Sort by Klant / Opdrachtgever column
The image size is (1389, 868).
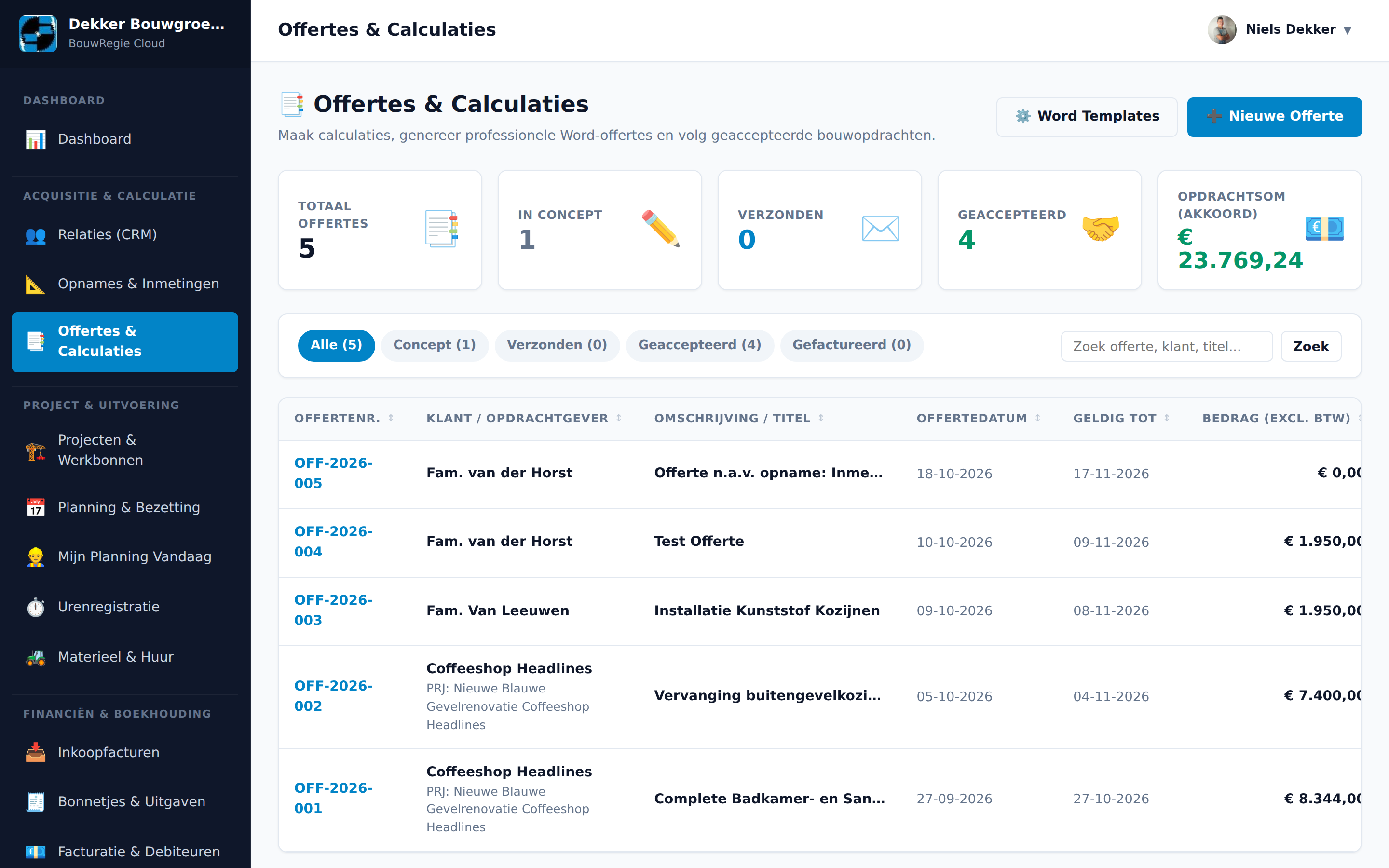pyautogui.click(x=619, y=418)
